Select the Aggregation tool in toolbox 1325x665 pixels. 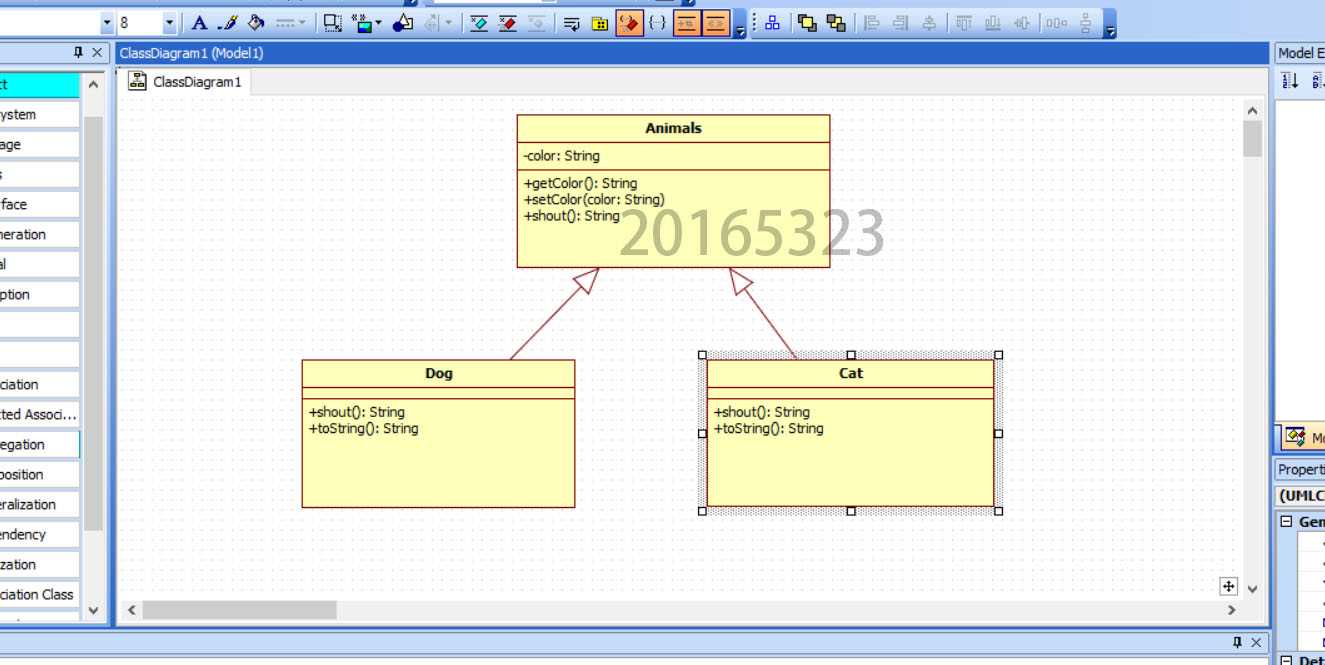pyautogui.click(x=39, y=445)
